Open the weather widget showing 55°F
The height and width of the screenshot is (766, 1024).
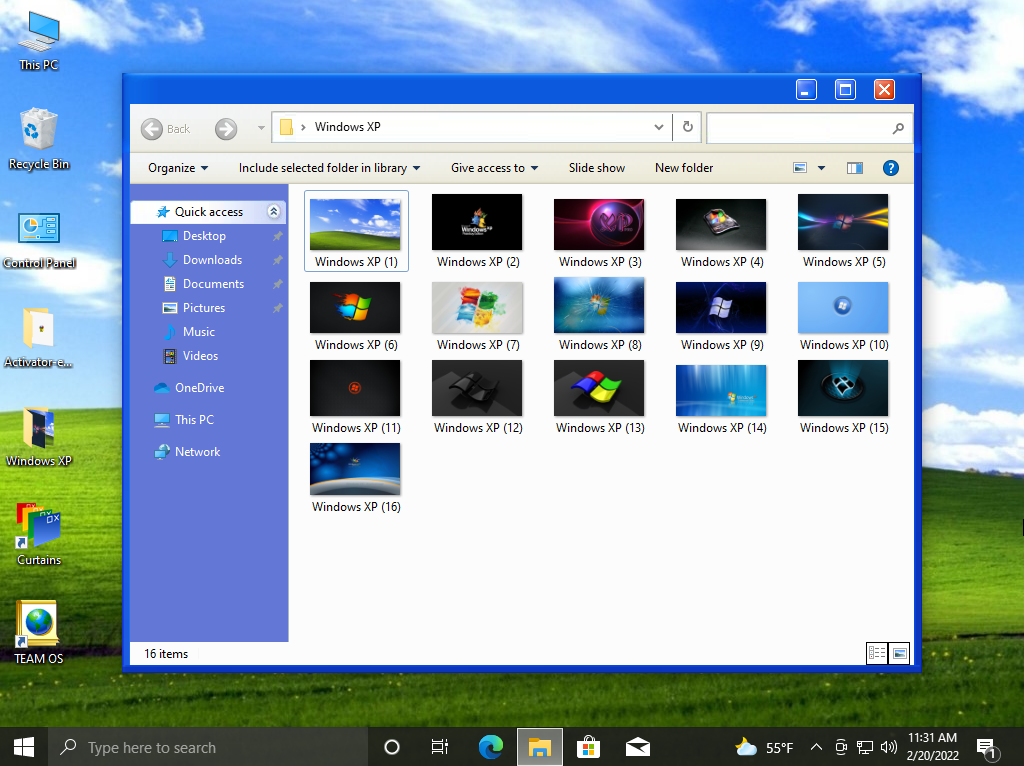(763, 747)
